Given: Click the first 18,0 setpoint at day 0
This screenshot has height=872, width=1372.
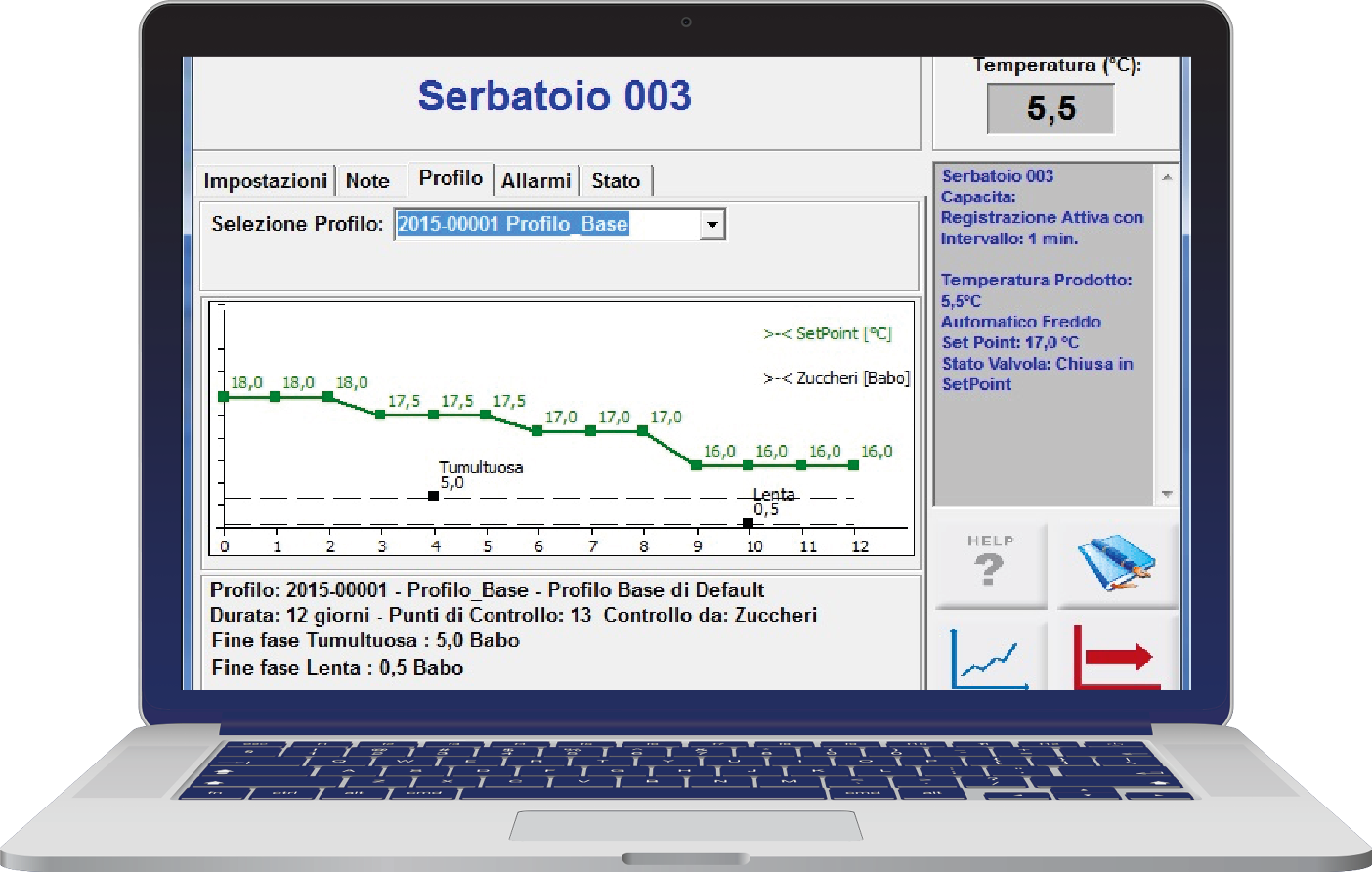Looking at the screenshot, I should coord(224,397).
